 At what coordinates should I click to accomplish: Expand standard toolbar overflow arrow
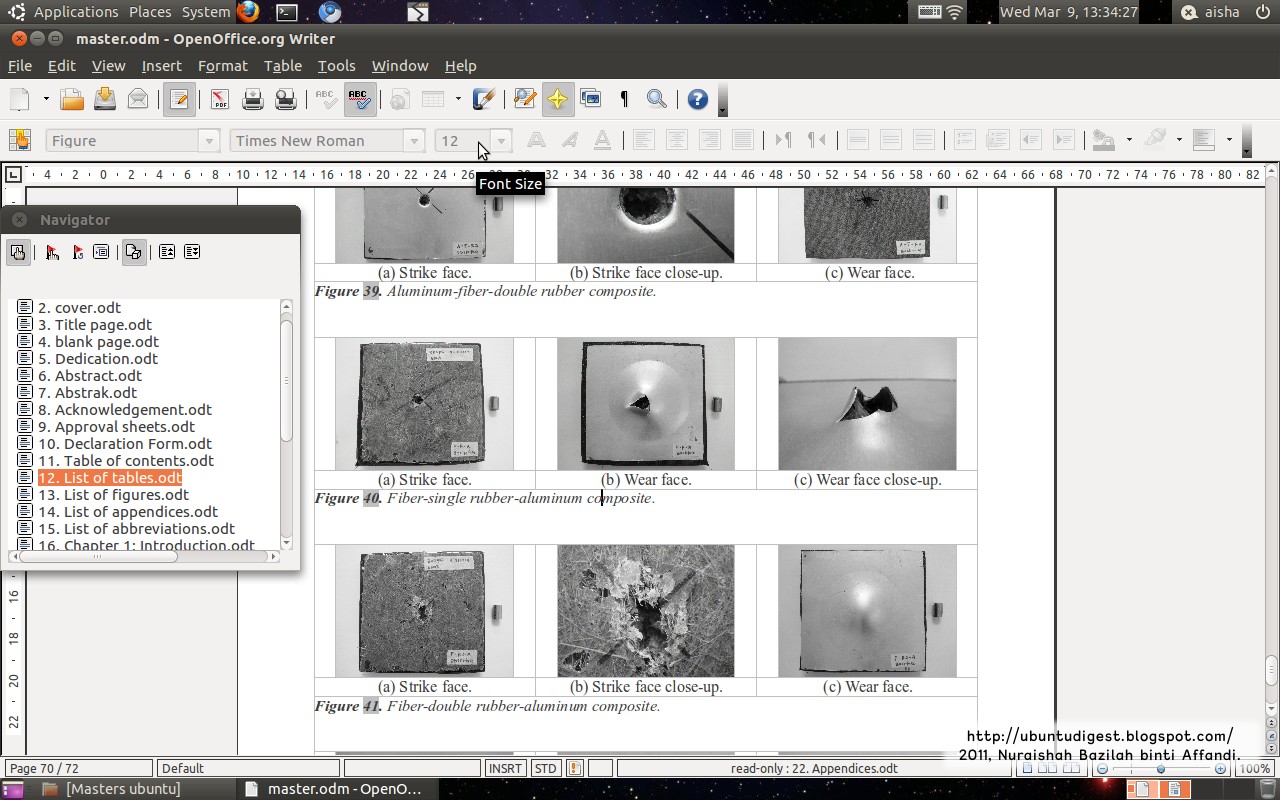[x=723, y=100]
